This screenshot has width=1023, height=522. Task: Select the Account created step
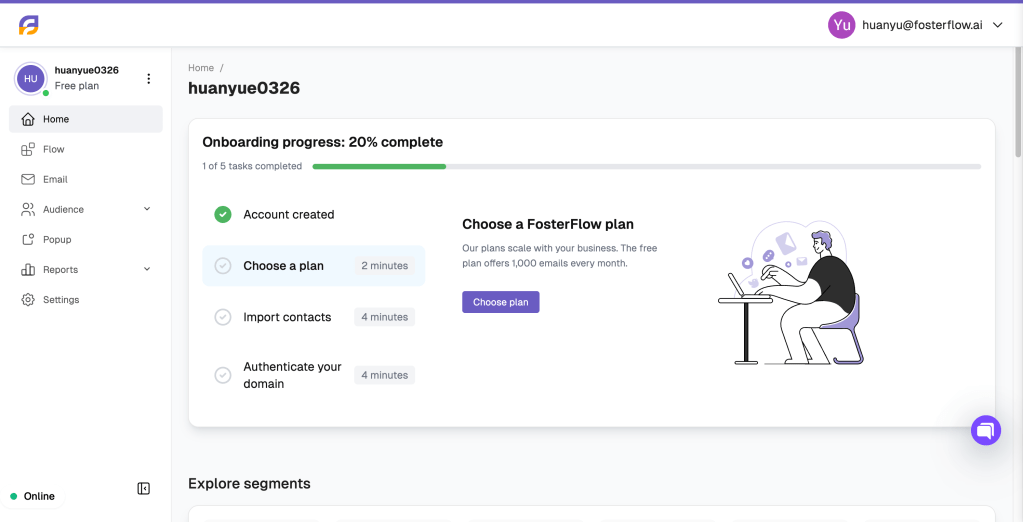(x=314, y=215)
